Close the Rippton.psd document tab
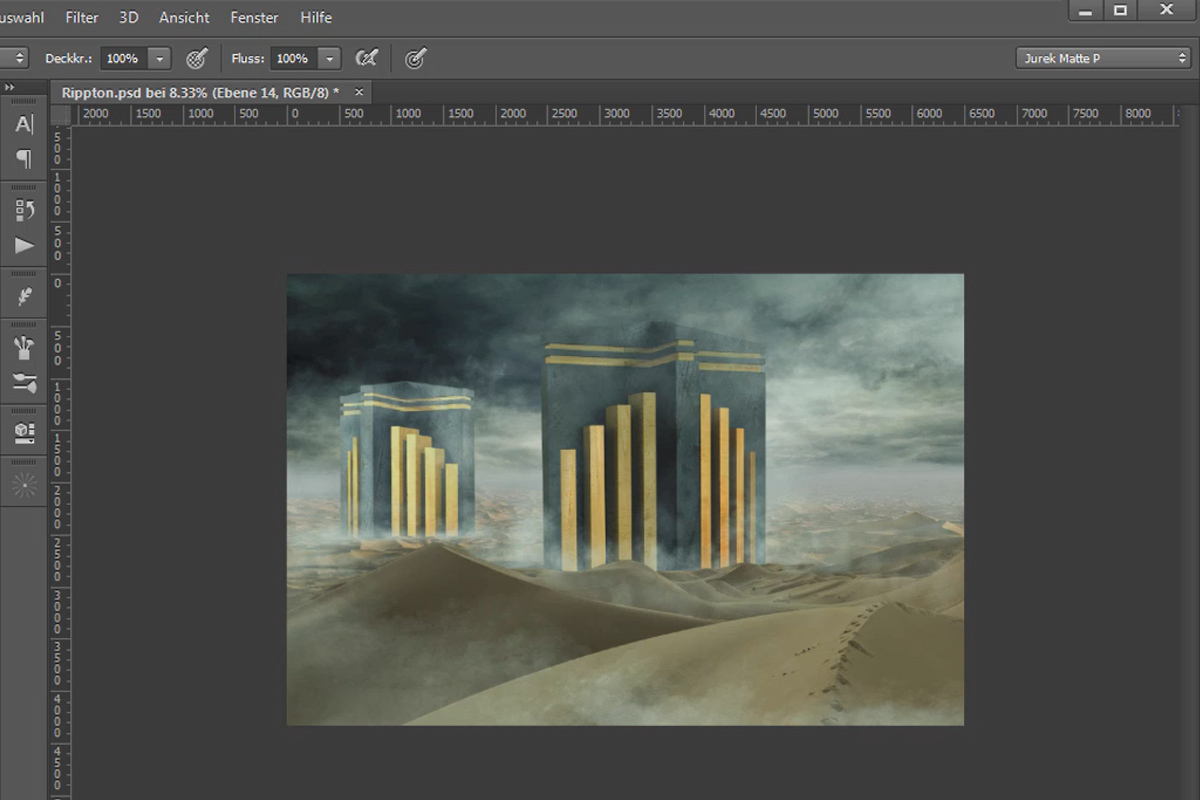This screenshot has height=800, width=1200. pos(359,91)
